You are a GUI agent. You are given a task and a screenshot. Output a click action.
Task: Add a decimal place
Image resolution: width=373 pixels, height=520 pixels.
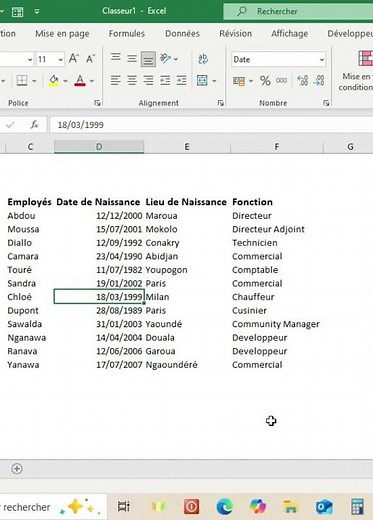(x=302, y=80)
